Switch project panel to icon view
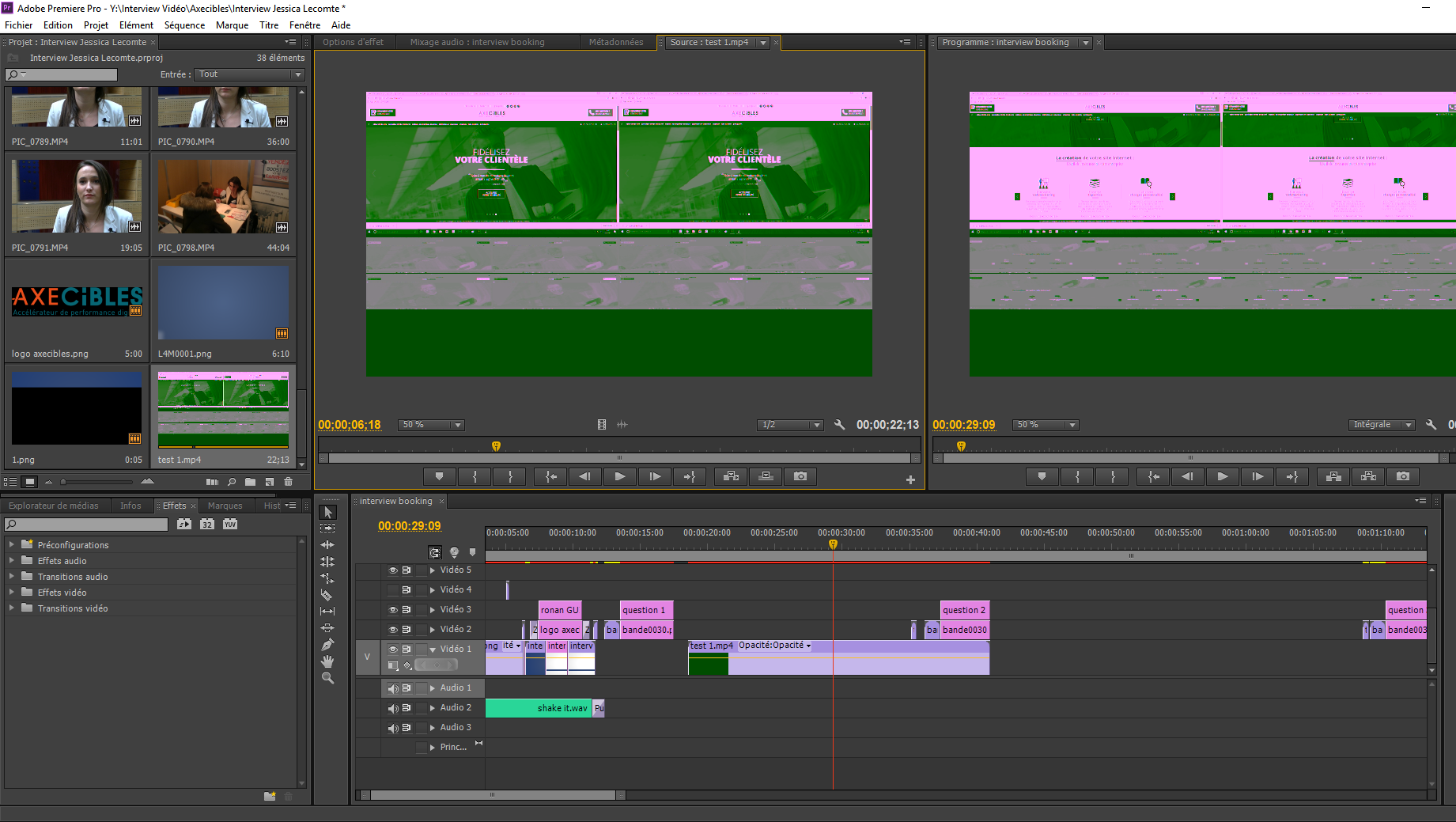Viewport: 1456px width, 822px height. pos(30,482)
